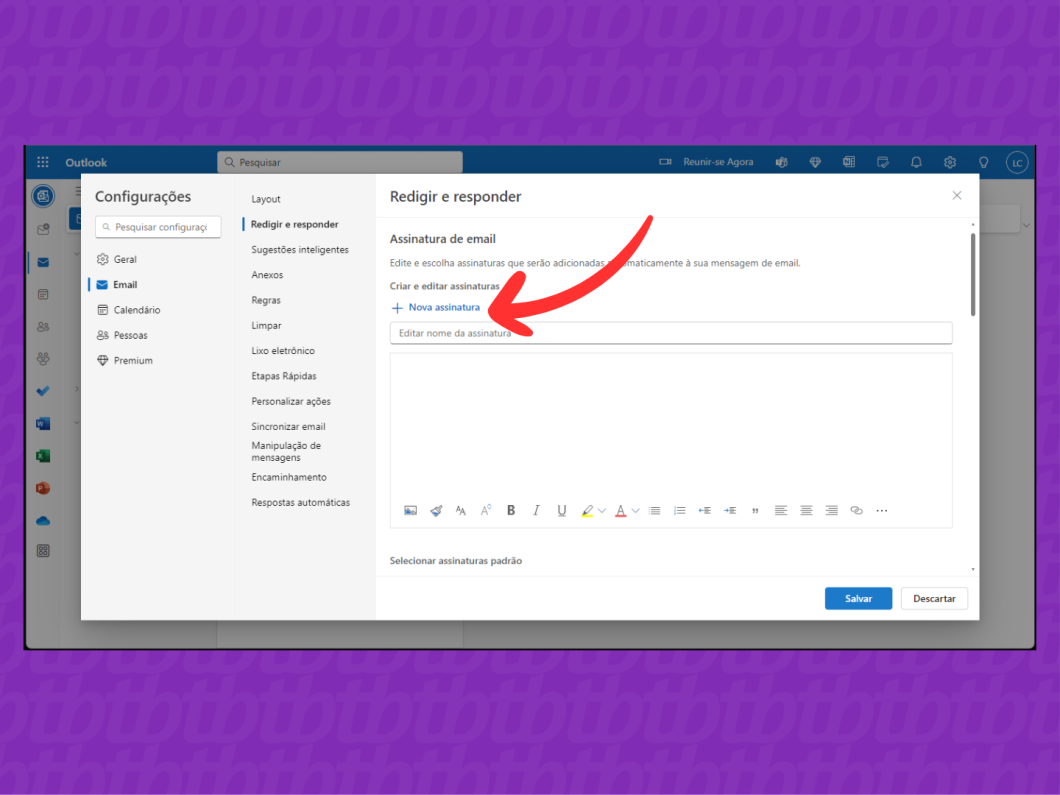Image resolution: width=1060 pixels, height=795 pixels.
Task: Click the increase indent icon
Action: pyautogui.click(x=729, y=510)
